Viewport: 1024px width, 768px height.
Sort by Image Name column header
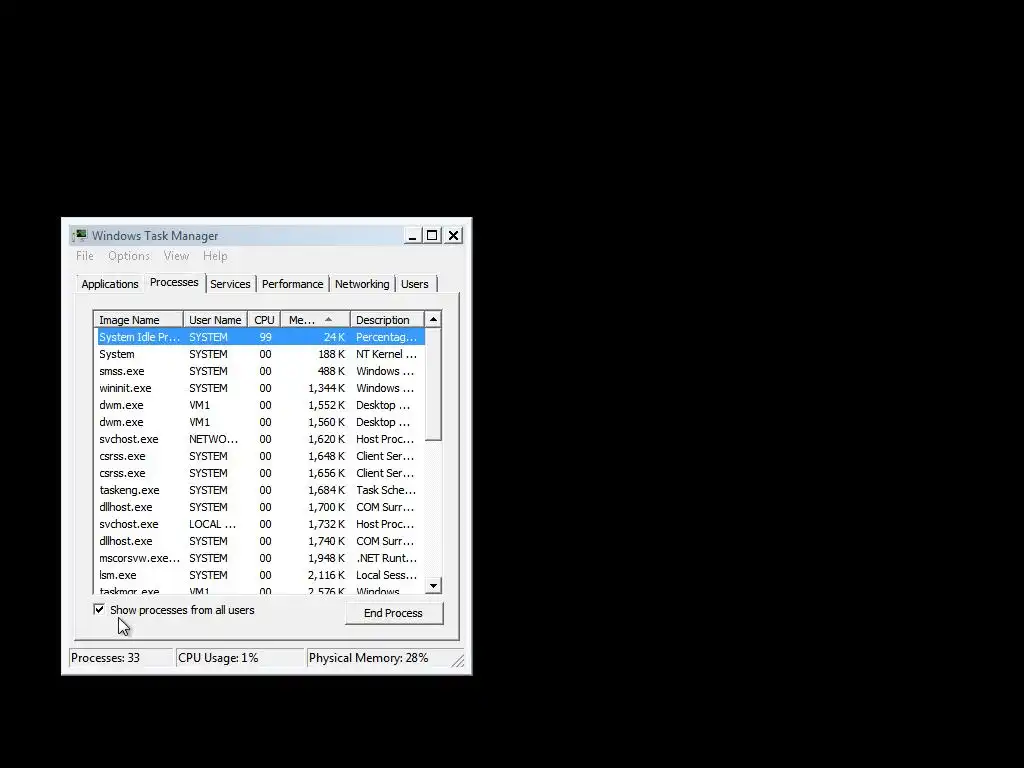138,320
